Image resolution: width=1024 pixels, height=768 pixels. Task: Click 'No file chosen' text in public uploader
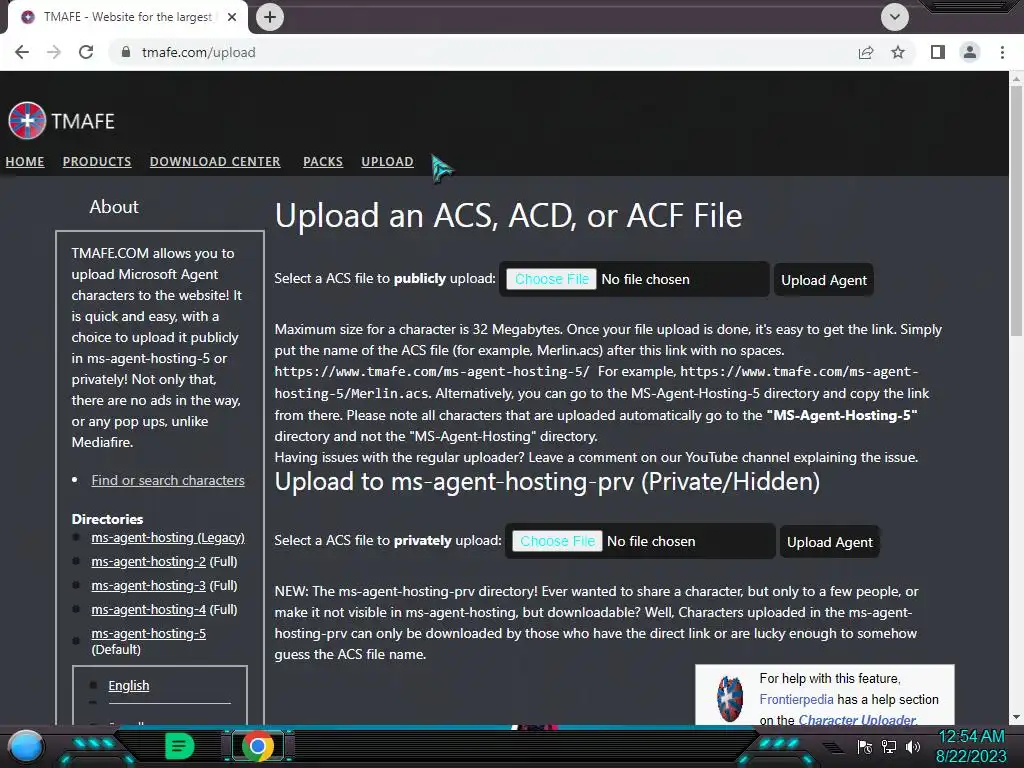tap(645, 280)
